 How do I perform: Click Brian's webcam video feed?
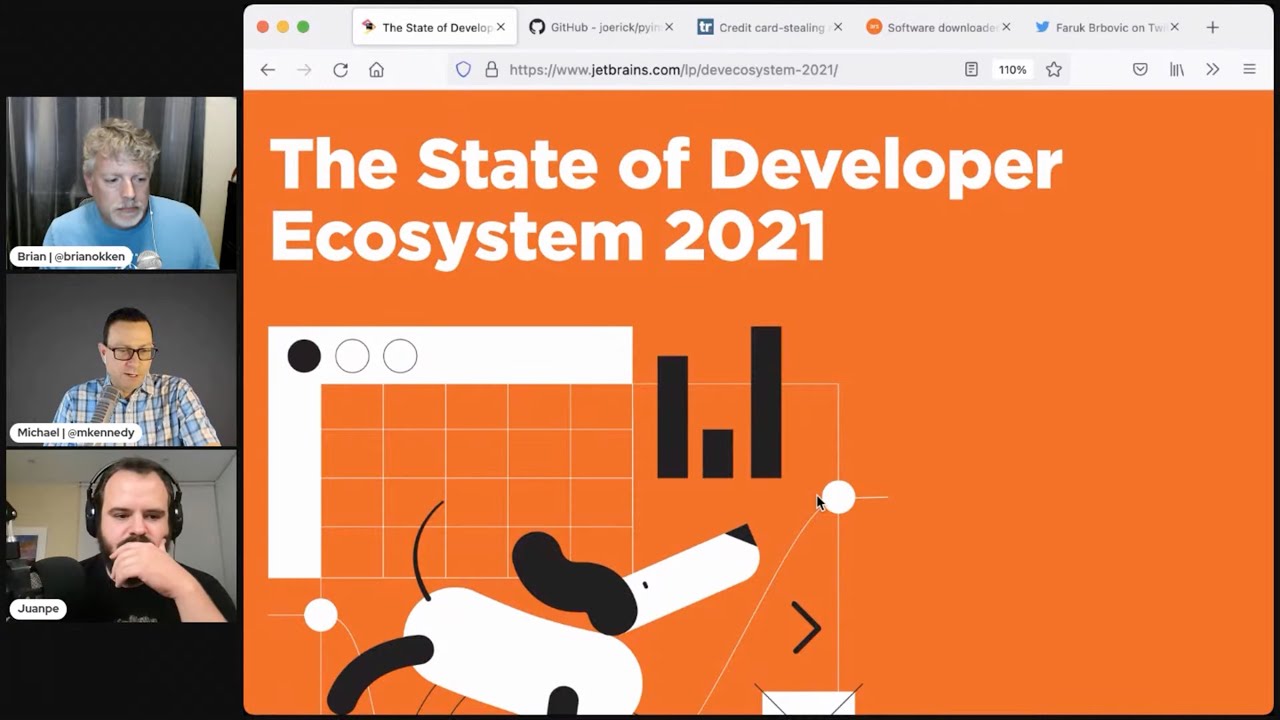click(x=121, y=183)
